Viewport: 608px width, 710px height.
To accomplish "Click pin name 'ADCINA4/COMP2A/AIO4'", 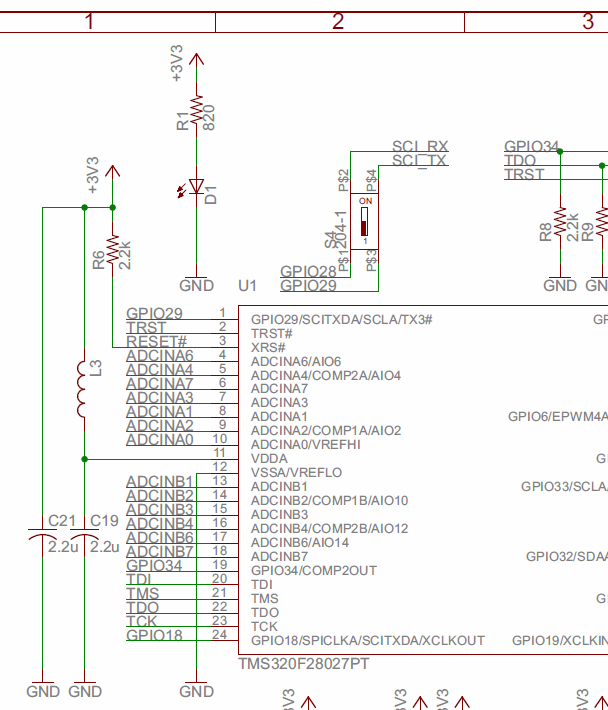I will click(326, 376).
